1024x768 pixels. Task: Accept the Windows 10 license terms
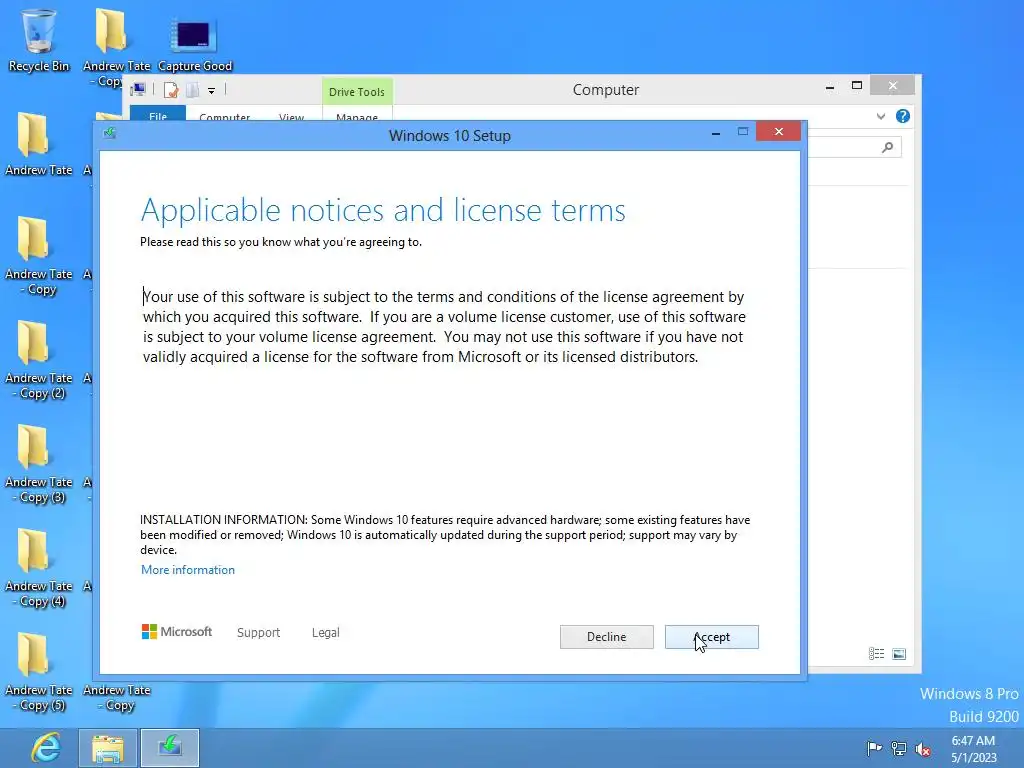coord(711,637)
